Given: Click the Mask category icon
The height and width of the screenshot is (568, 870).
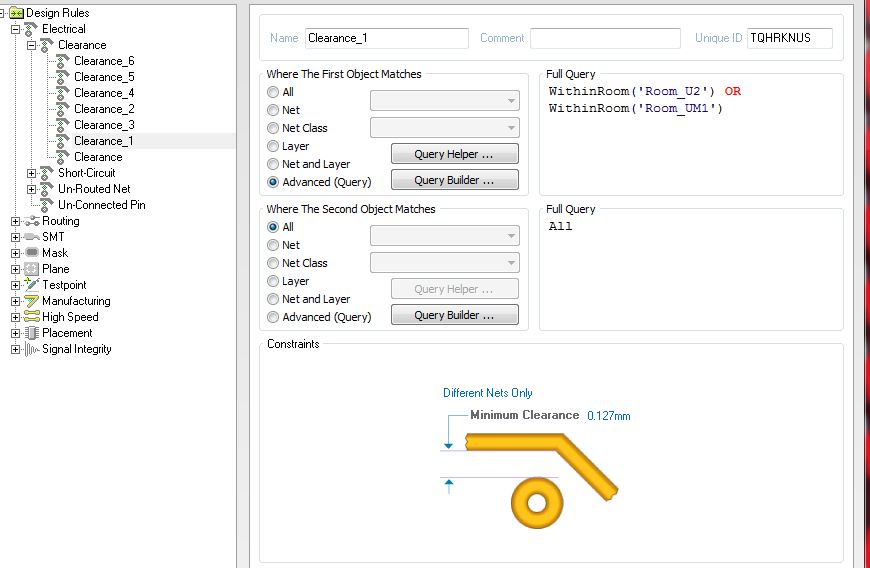Looking at the screenshot, I should coord(31,253).
